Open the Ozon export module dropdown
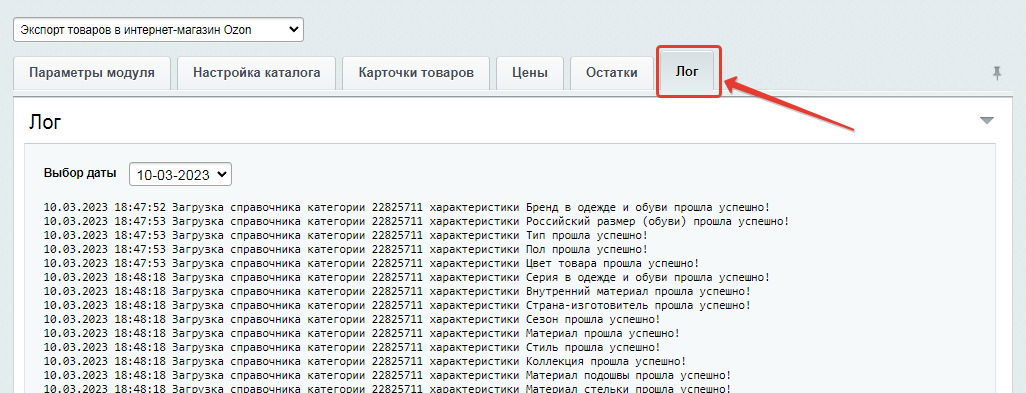 pos(158,29)
